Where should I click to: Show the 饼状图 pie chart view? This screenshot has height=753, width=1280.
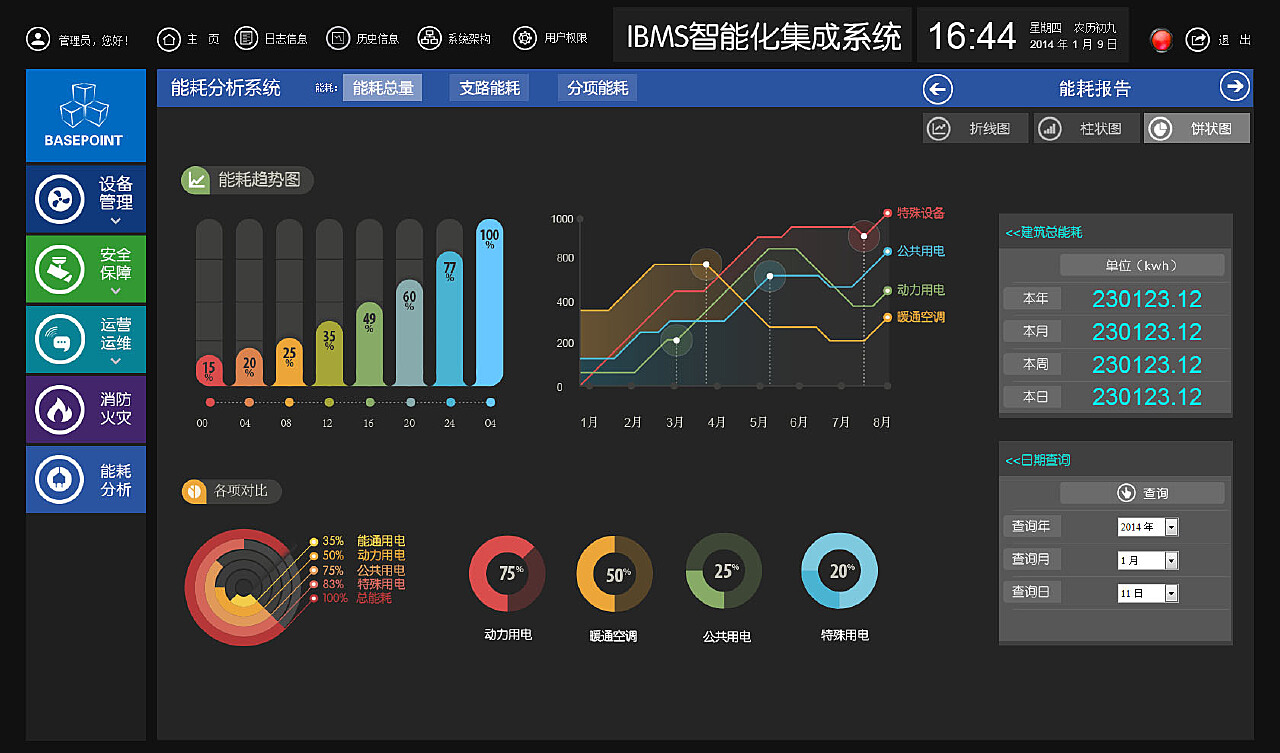tap(1197, 129)
